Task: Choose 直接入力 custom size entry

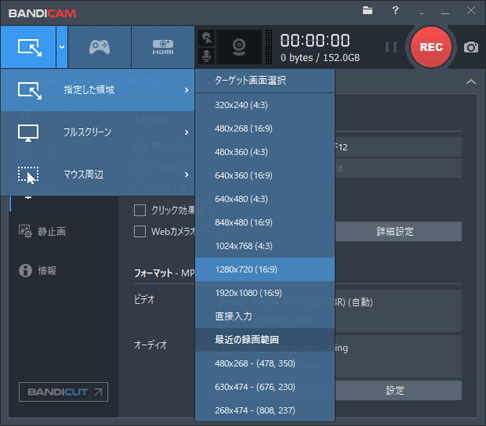Action: pyautogui.click(x=265, y=317)
